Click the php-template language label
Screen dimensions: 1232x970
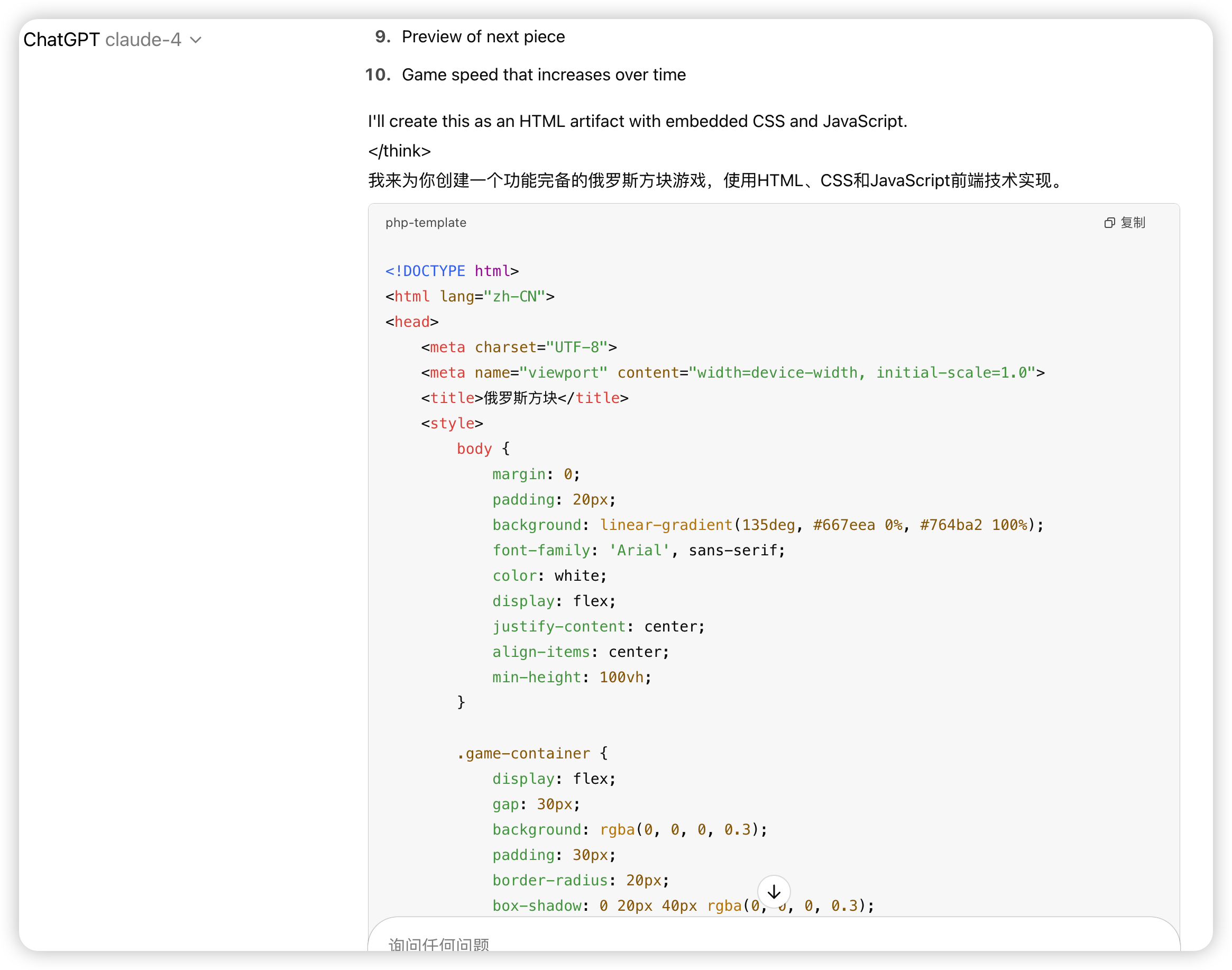[x=426, y=223]
